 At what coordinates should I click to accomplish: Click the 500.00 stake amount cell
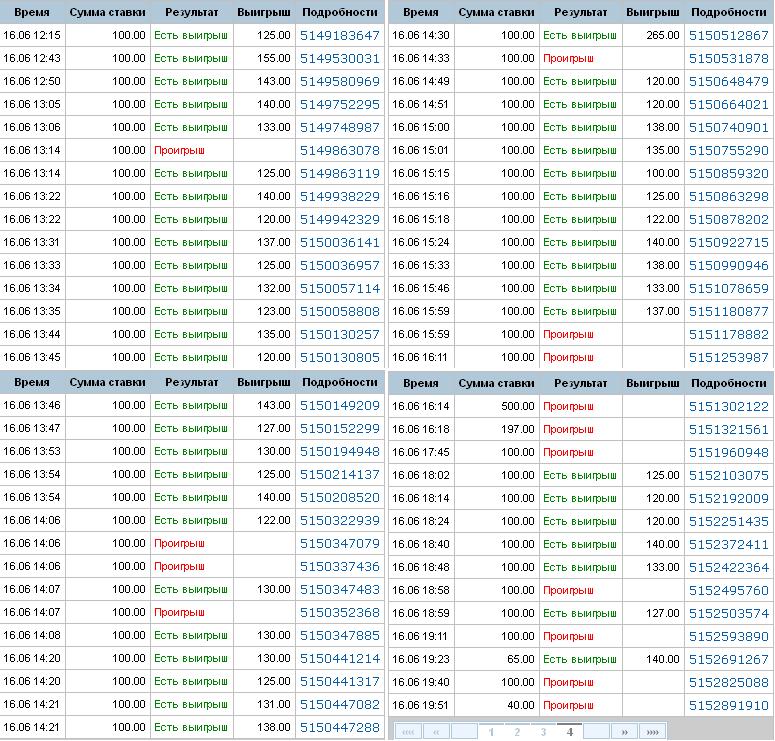(497, 406)
